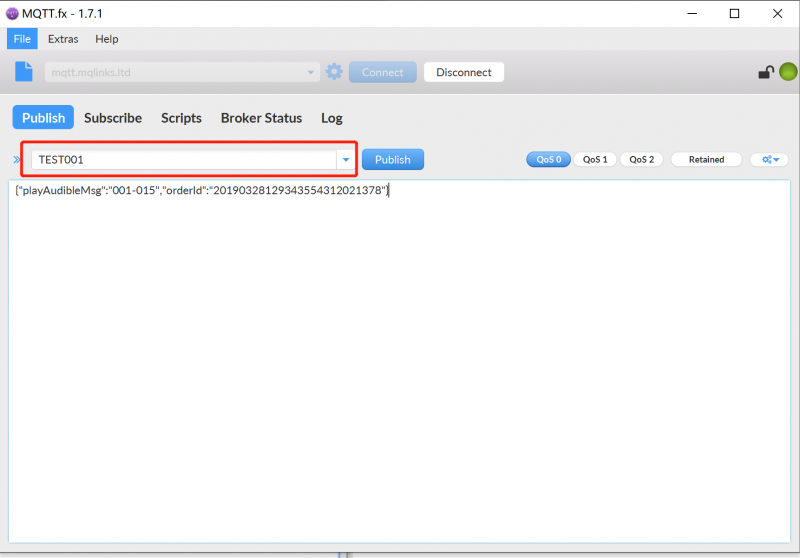The image size is (800, 558).
Task: Click inside the message payload text area
Action: (x=400, y=360)
